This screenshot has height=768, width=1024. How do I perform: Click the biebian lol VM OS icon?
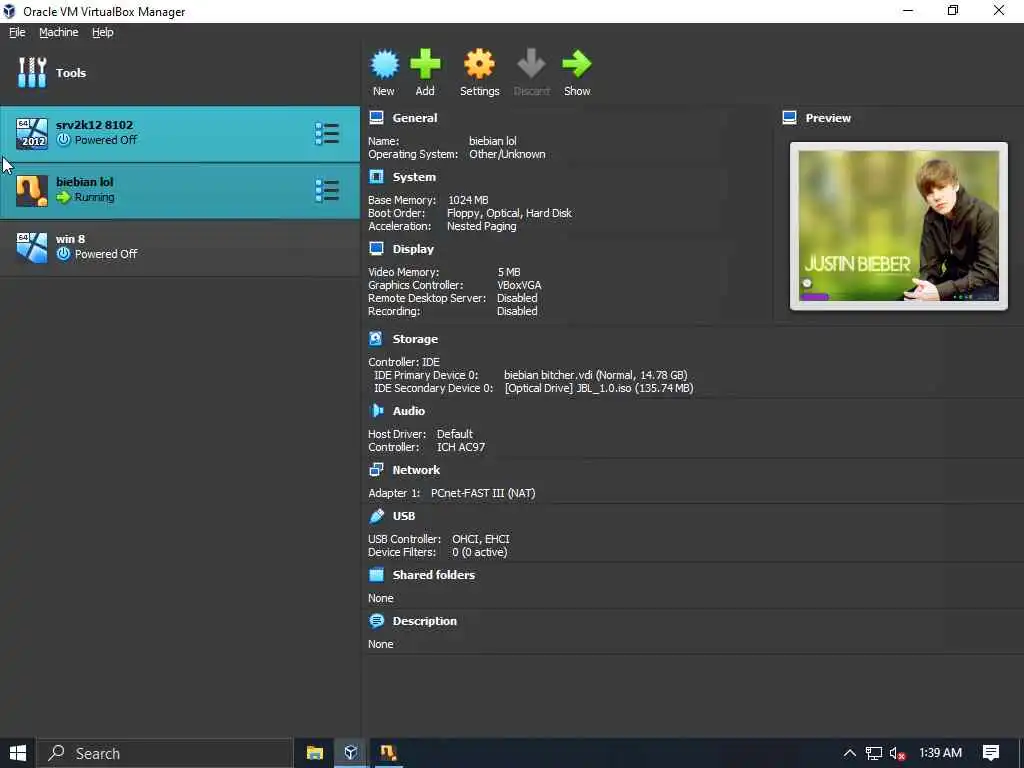[x=32, y=191]
